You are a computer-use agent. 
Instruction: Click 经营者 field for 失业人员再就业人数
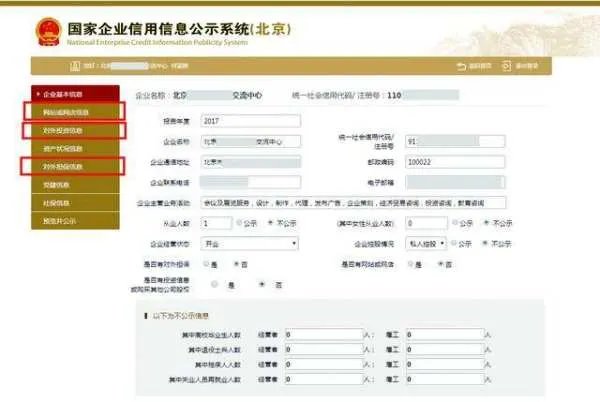point(324,379)
